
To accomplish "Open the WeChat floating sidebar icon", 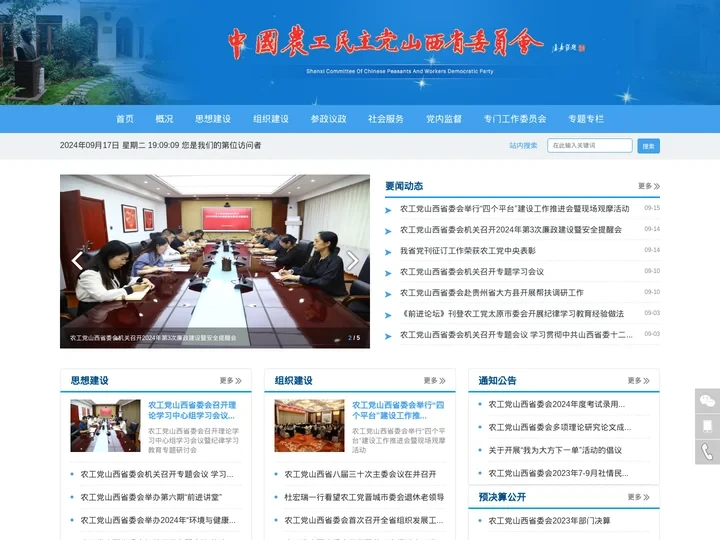I will click(x=707, y=400).
